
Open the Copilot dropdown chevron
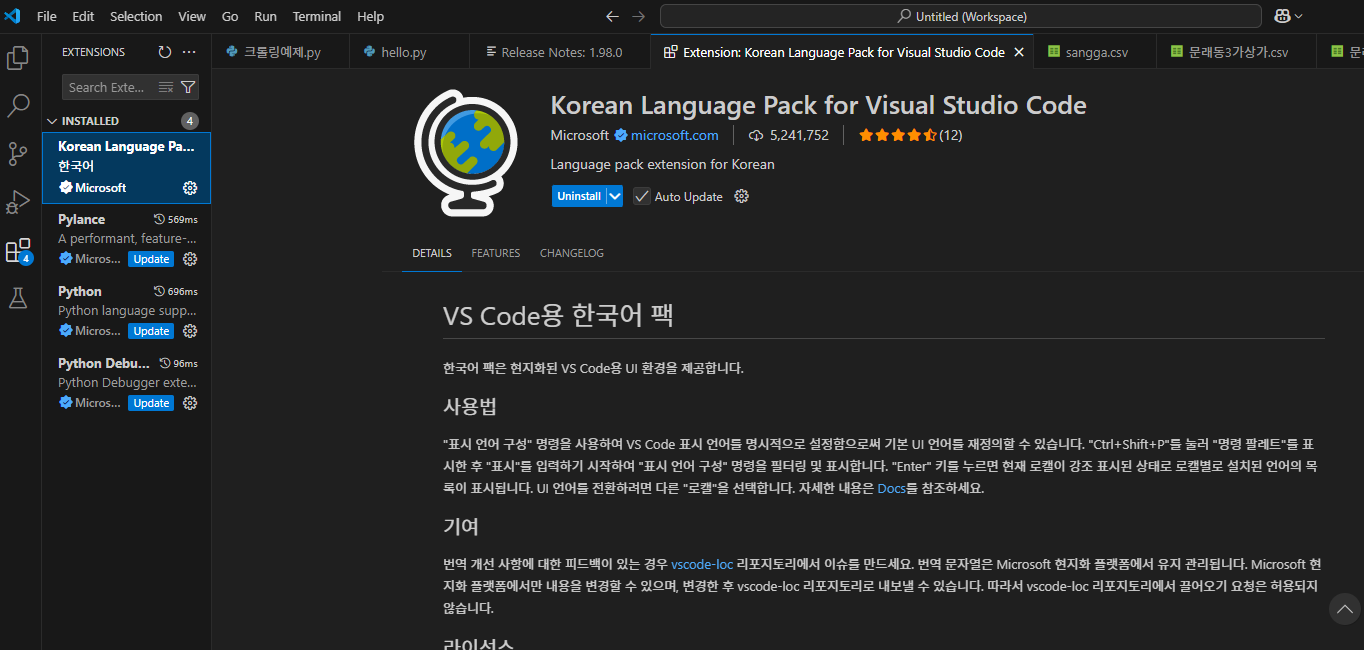[1298, 16]
